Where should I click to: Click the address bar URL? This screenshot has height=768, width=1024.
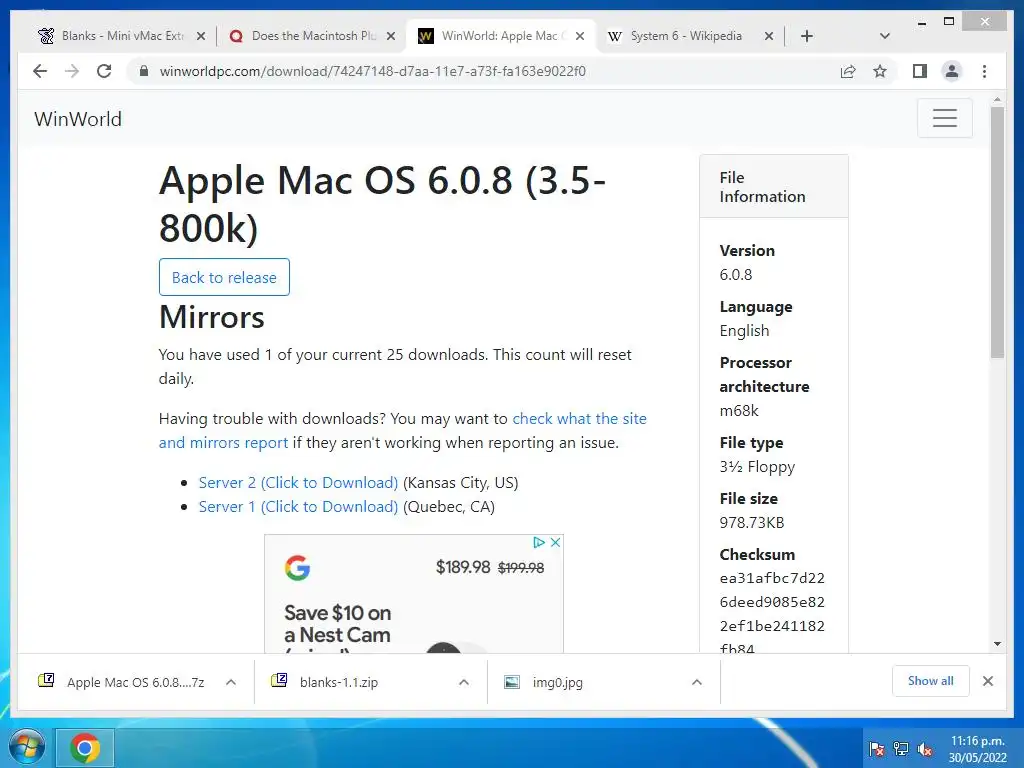coord(372,71)
